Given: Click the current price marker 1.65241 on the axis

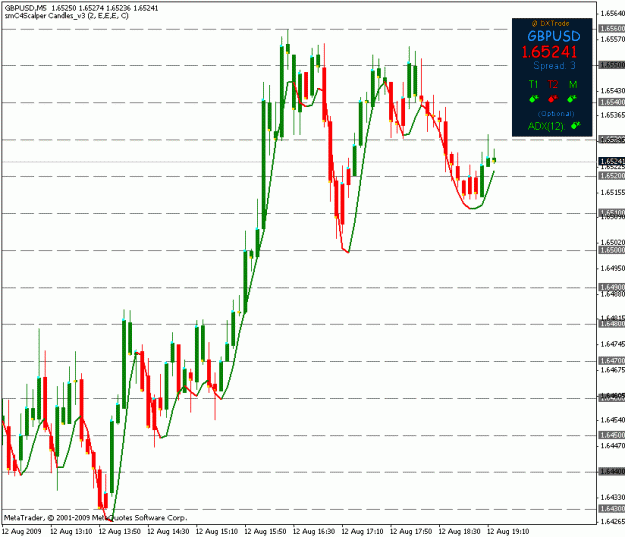Looking at the screenshot, I should tap(612, 161).
